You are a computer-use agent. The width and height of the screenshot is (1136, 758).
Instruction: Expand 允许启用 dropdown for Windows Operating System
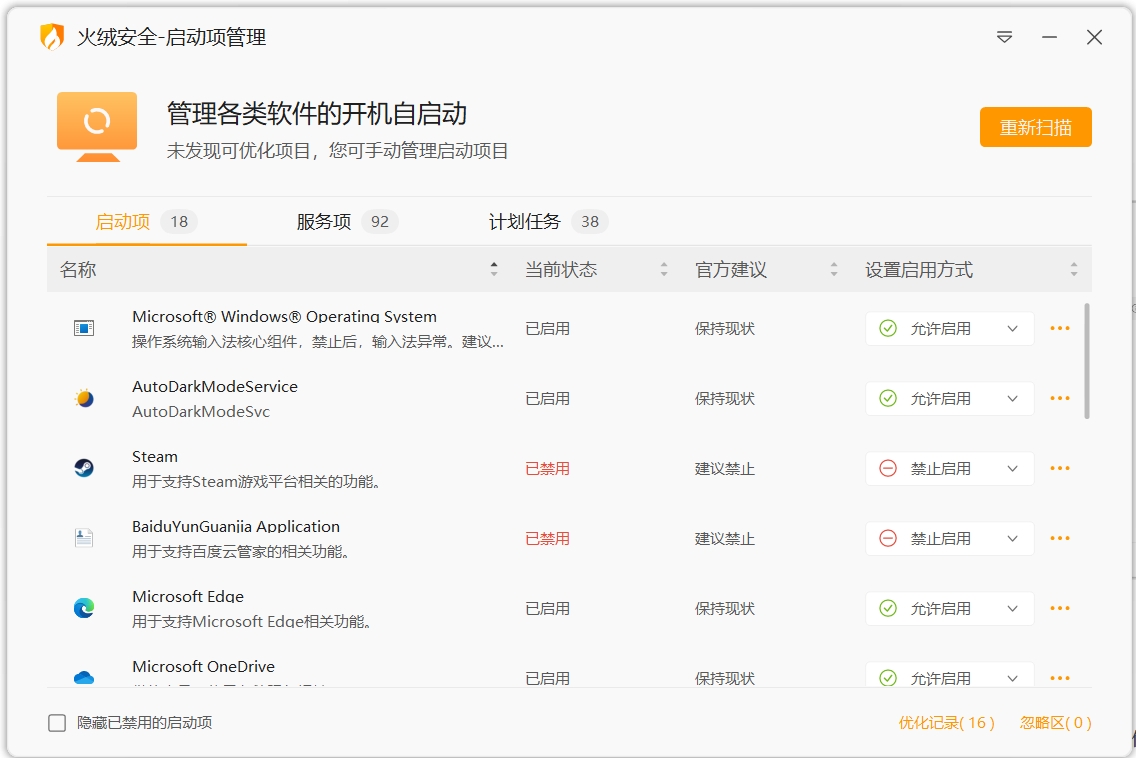(950, 328)
